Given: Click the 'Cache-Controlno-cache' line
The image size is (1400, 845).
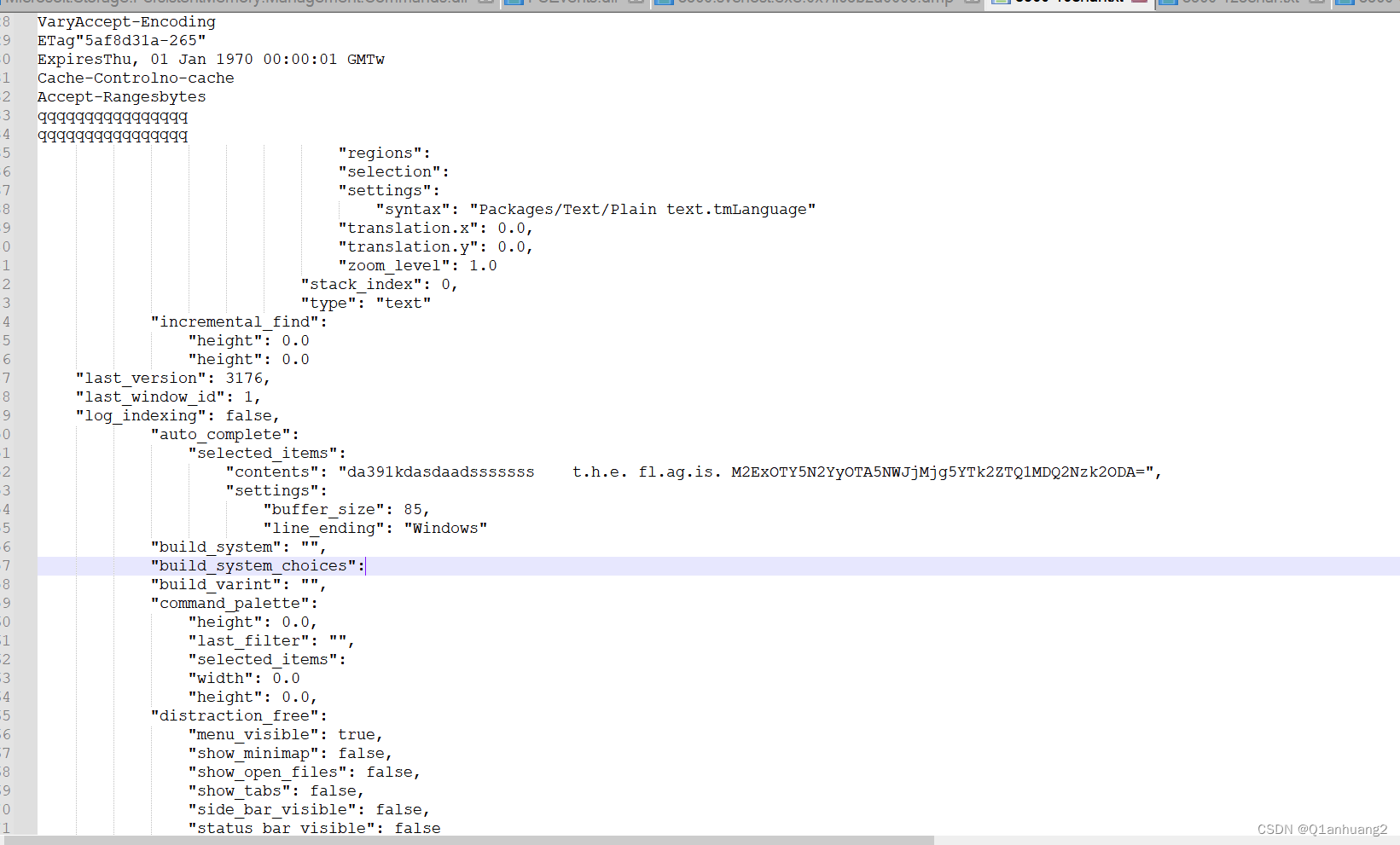Looking at the screenshot, I should [x=136, y=78].
